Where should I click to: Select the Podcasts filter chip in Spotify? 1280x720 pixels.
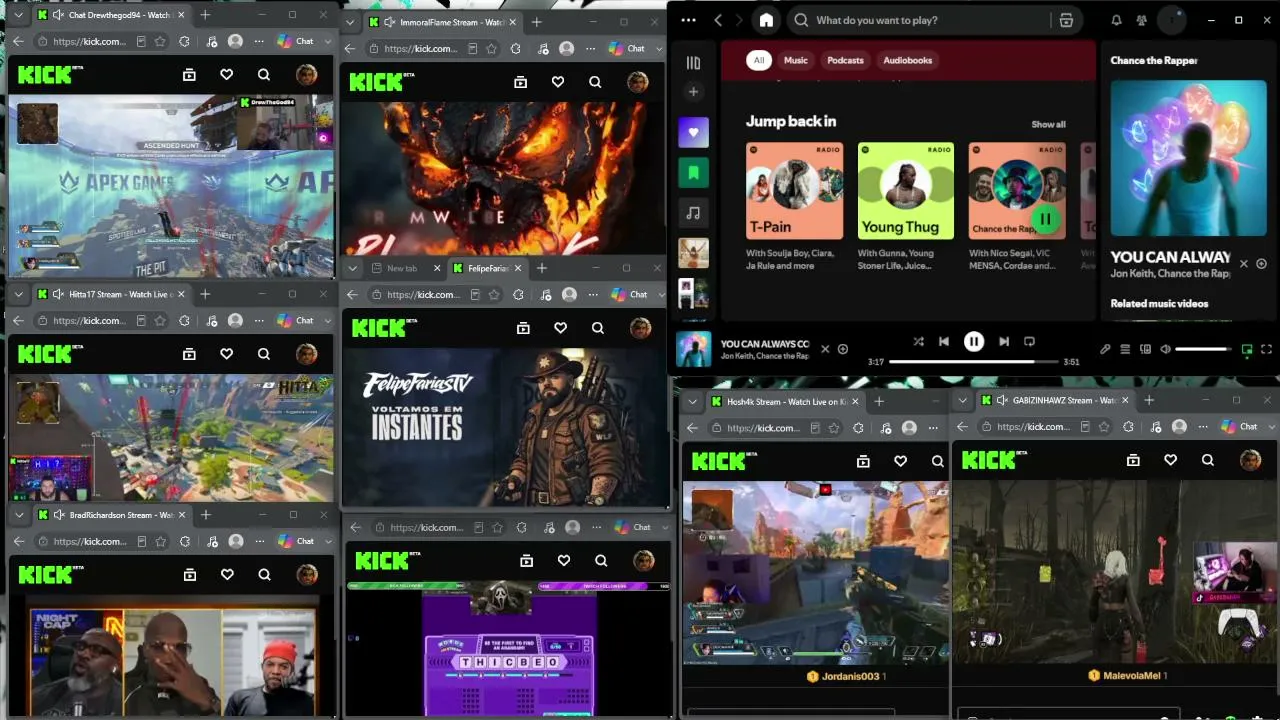pyautogui.click(x=845, y=60)
